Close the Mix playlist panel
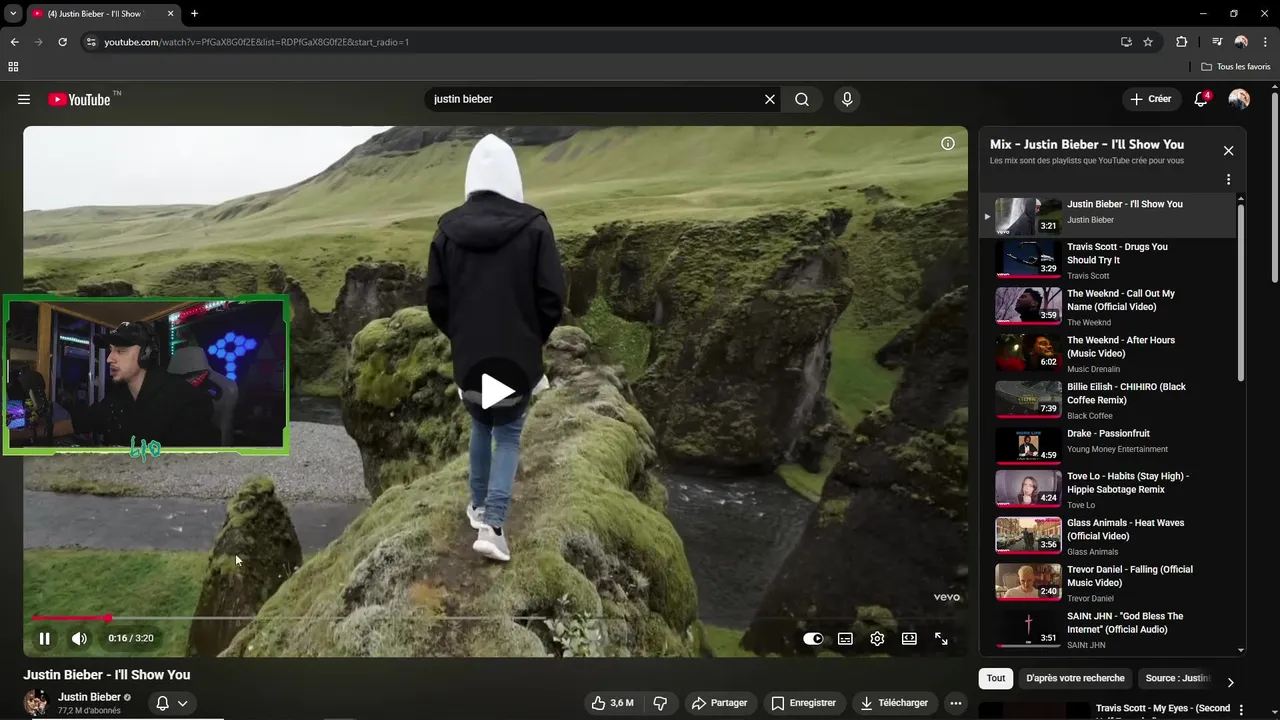 point(1228,151)
